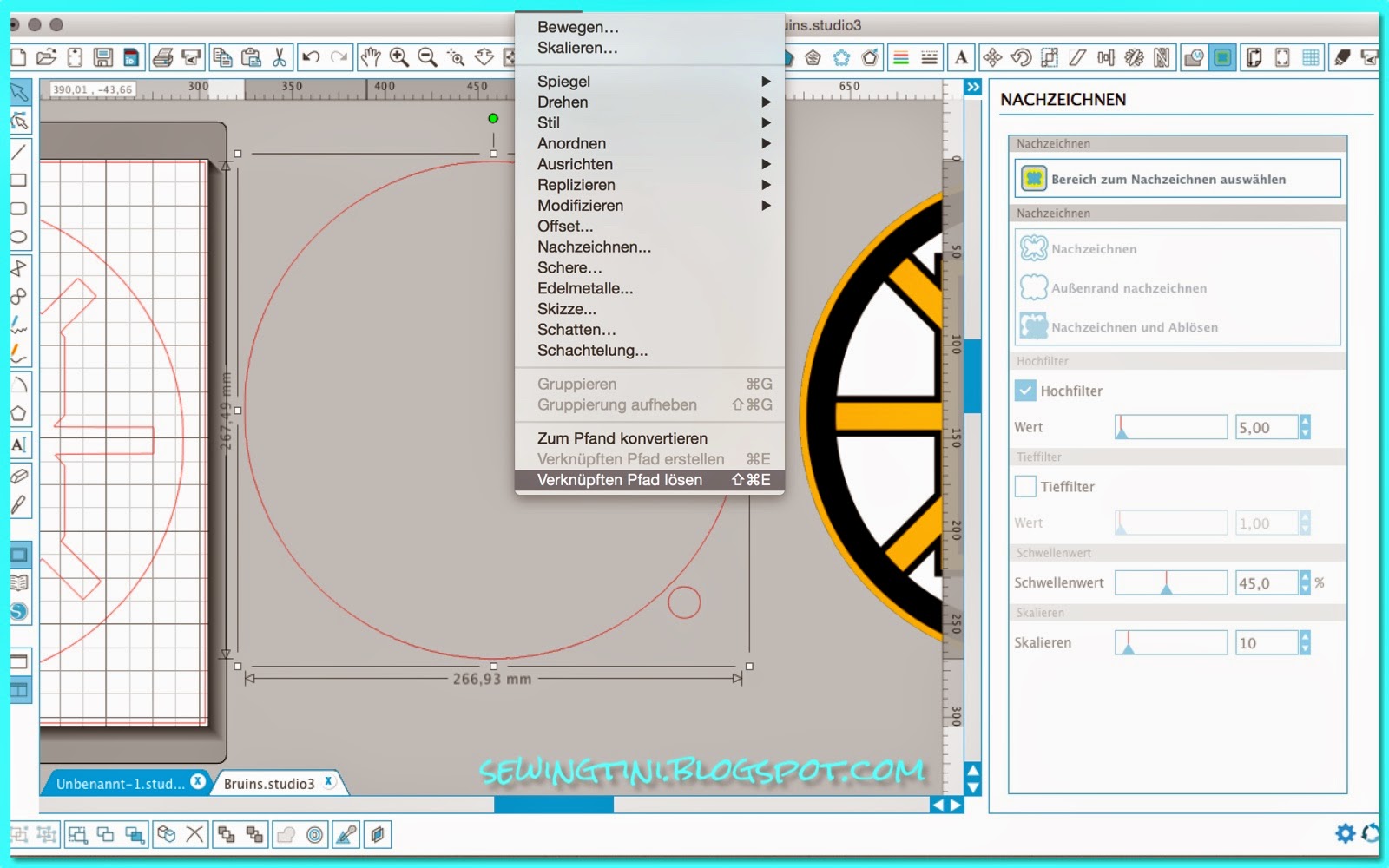
Task: Open a file with the folder icon
Action: click(46, 58)
